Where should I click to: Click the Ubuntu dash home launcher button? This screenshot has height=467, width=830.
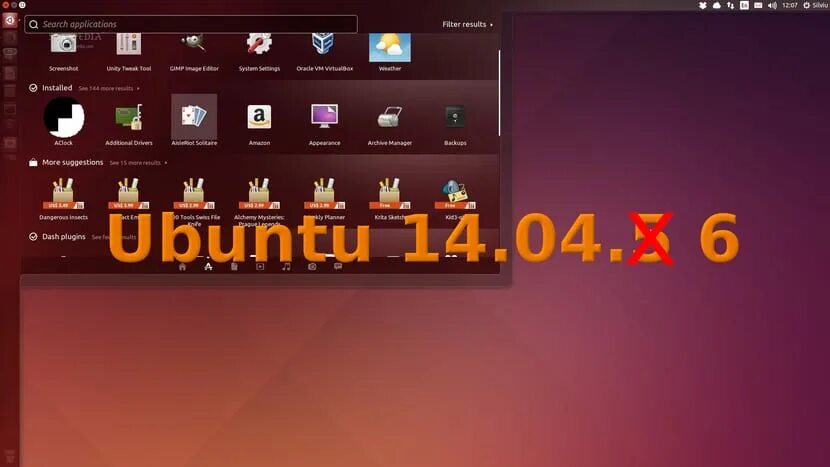10,20
